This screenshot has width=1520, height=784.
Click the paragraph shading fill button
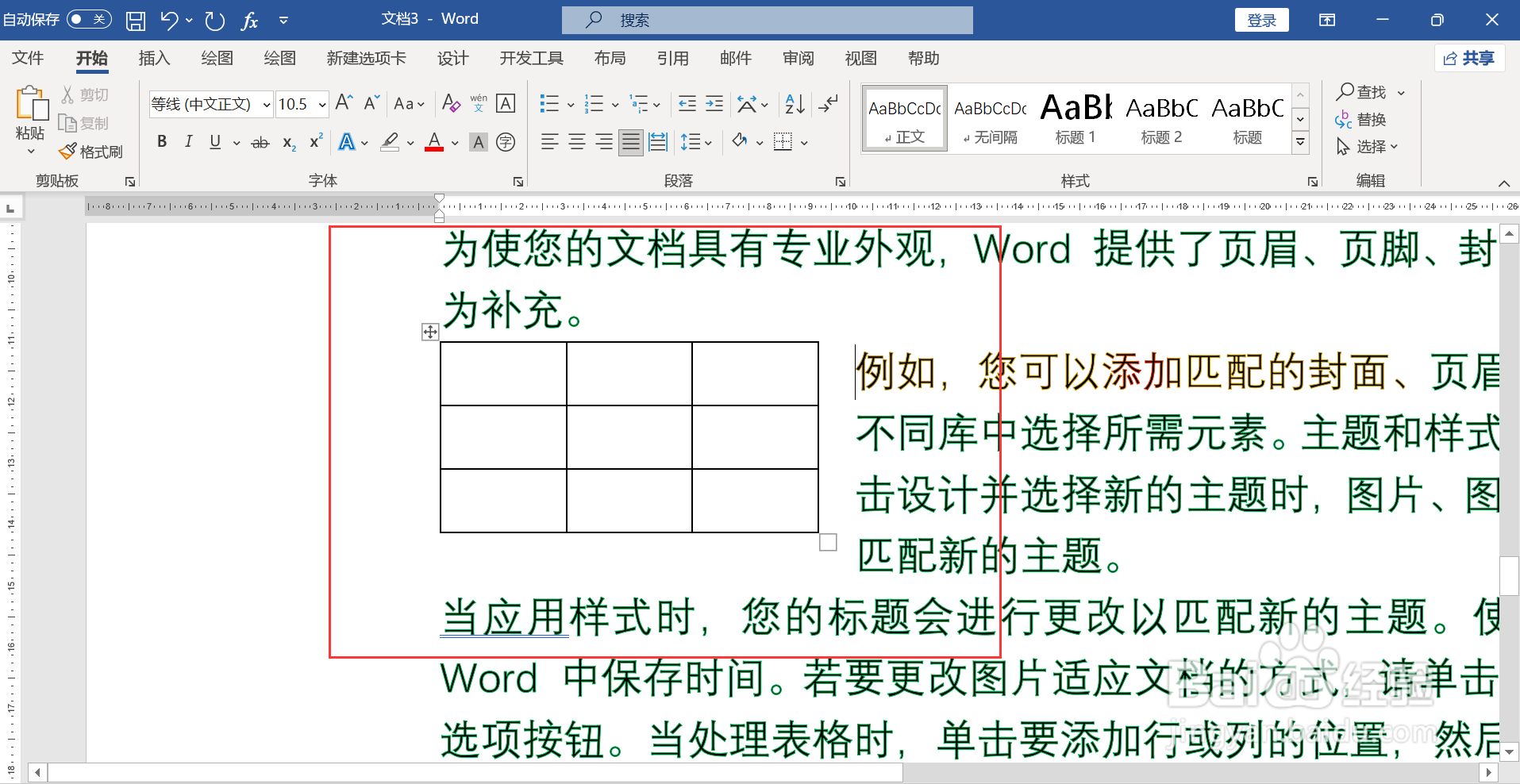[x=740, y=142]
